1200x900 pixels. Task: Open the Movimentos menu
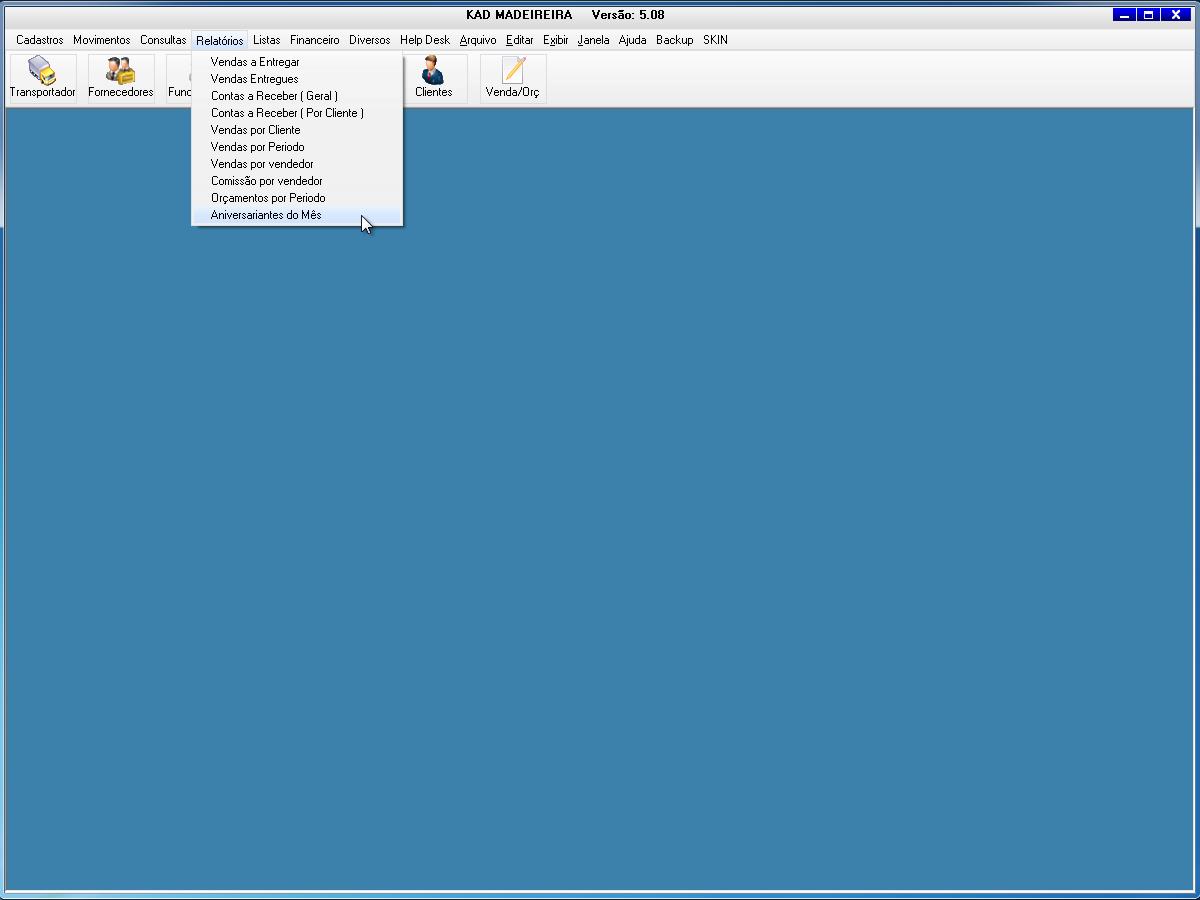click(x=102, y=40)
